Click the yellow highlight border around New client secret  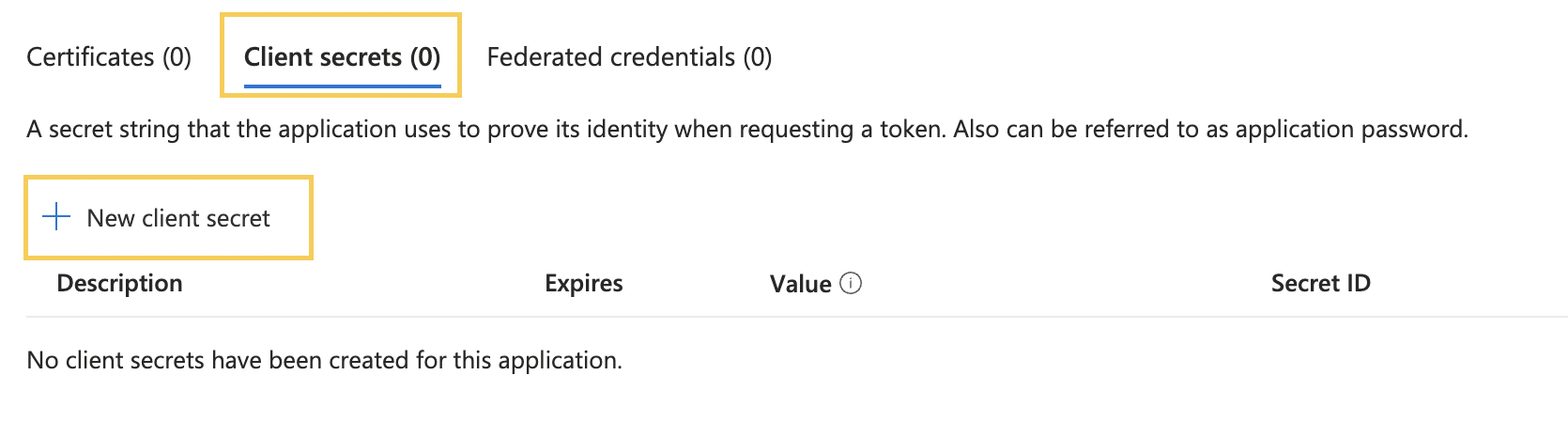[168, 178]
